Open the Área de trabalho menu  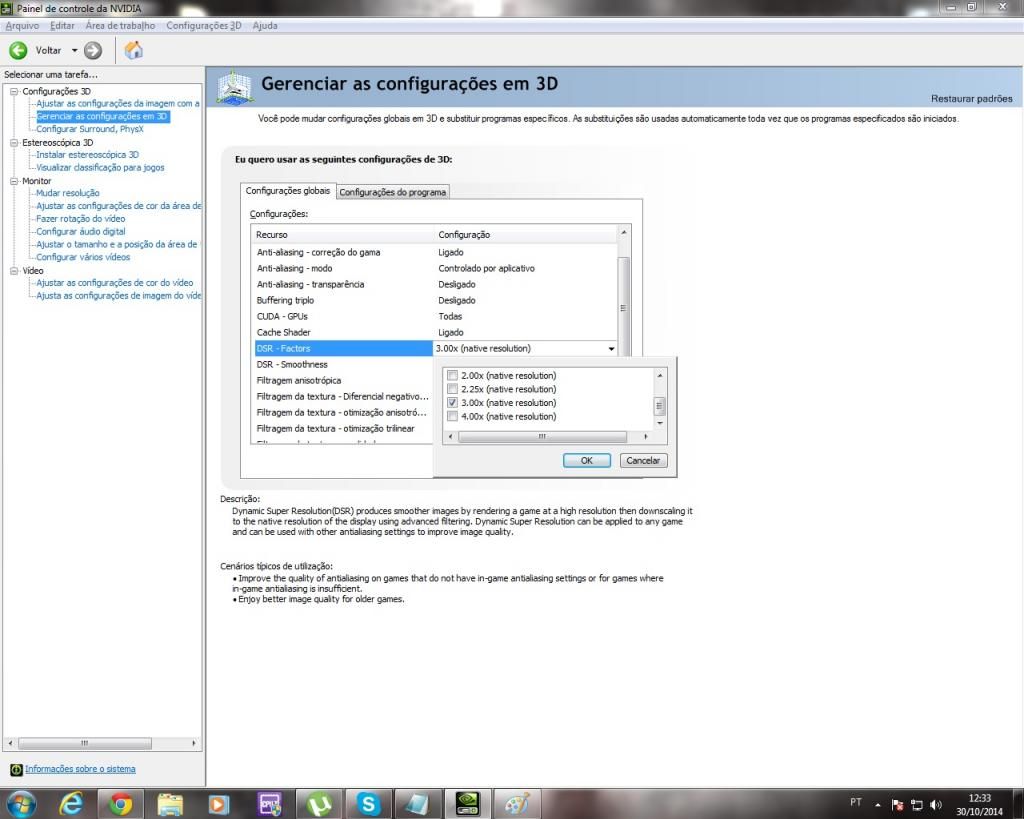click(x=120, y=25)
